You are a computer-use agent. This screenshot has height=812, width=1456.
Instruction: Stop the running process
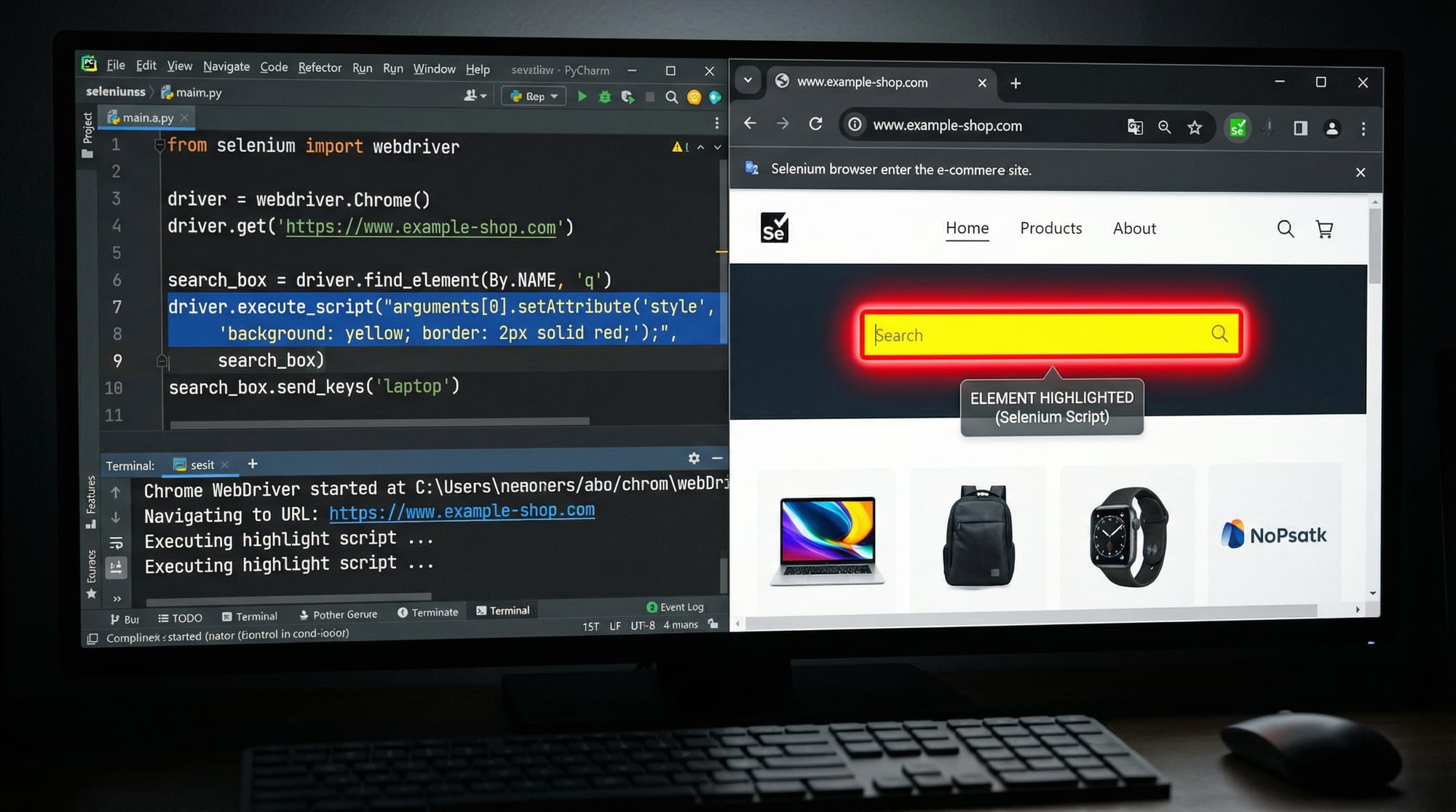pyautogui.click(x=649, y=96)
